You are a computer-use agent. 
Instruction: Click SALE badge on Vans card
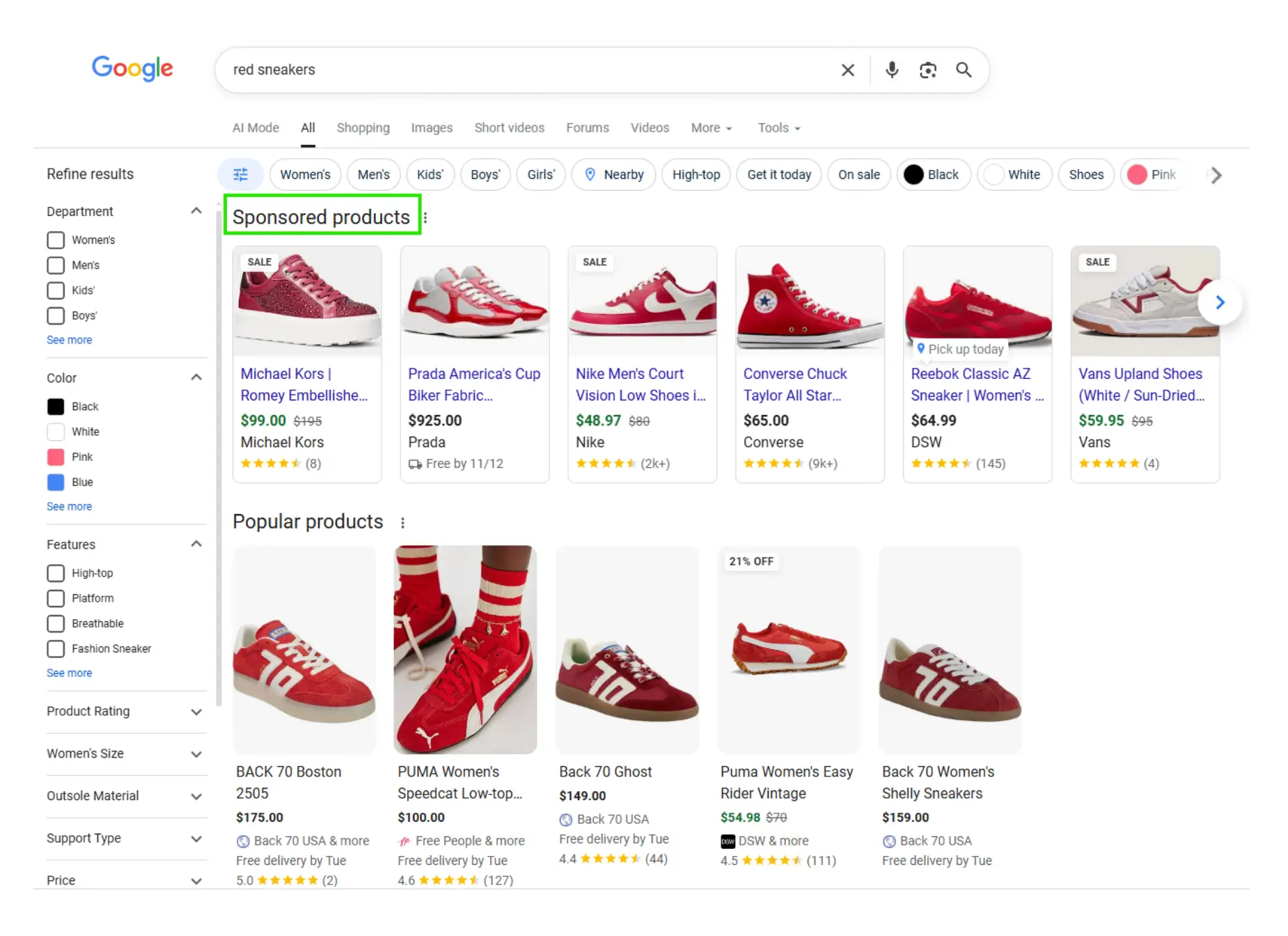coord(1097,262)
